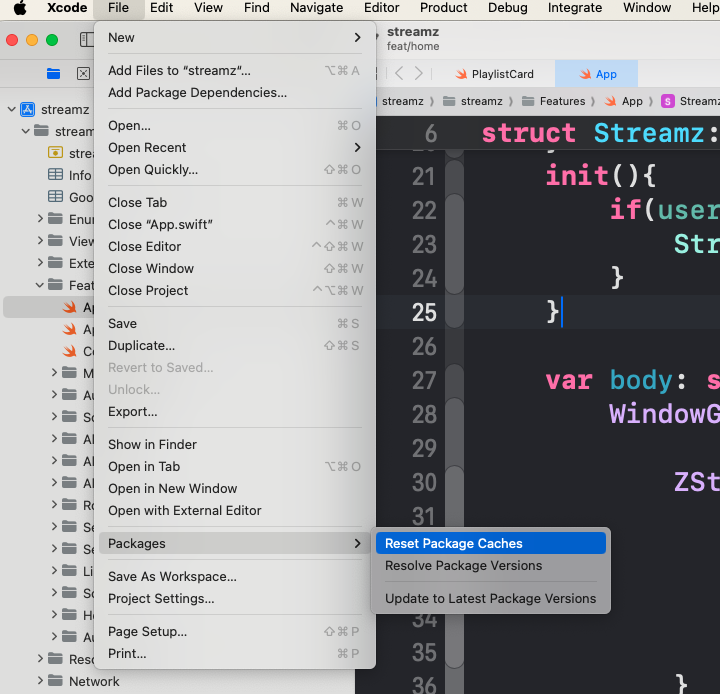Open the Source Control navigator icon
This screenshot has height=694, width=720.
[x=83, y=73]
